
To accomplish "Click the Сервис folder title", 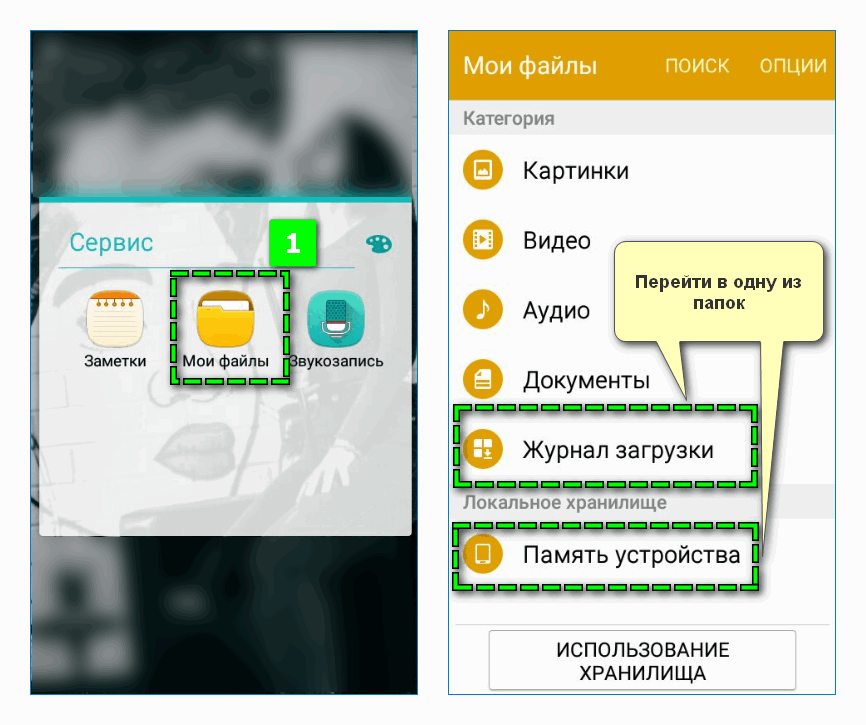I will (110, 241).
